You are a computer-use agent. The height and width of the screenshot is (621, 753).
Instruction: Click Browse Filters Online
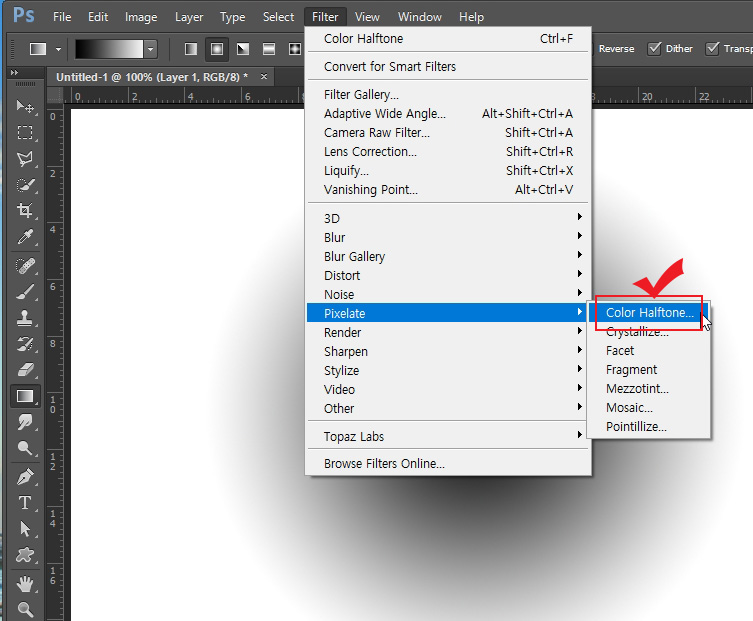449,463
